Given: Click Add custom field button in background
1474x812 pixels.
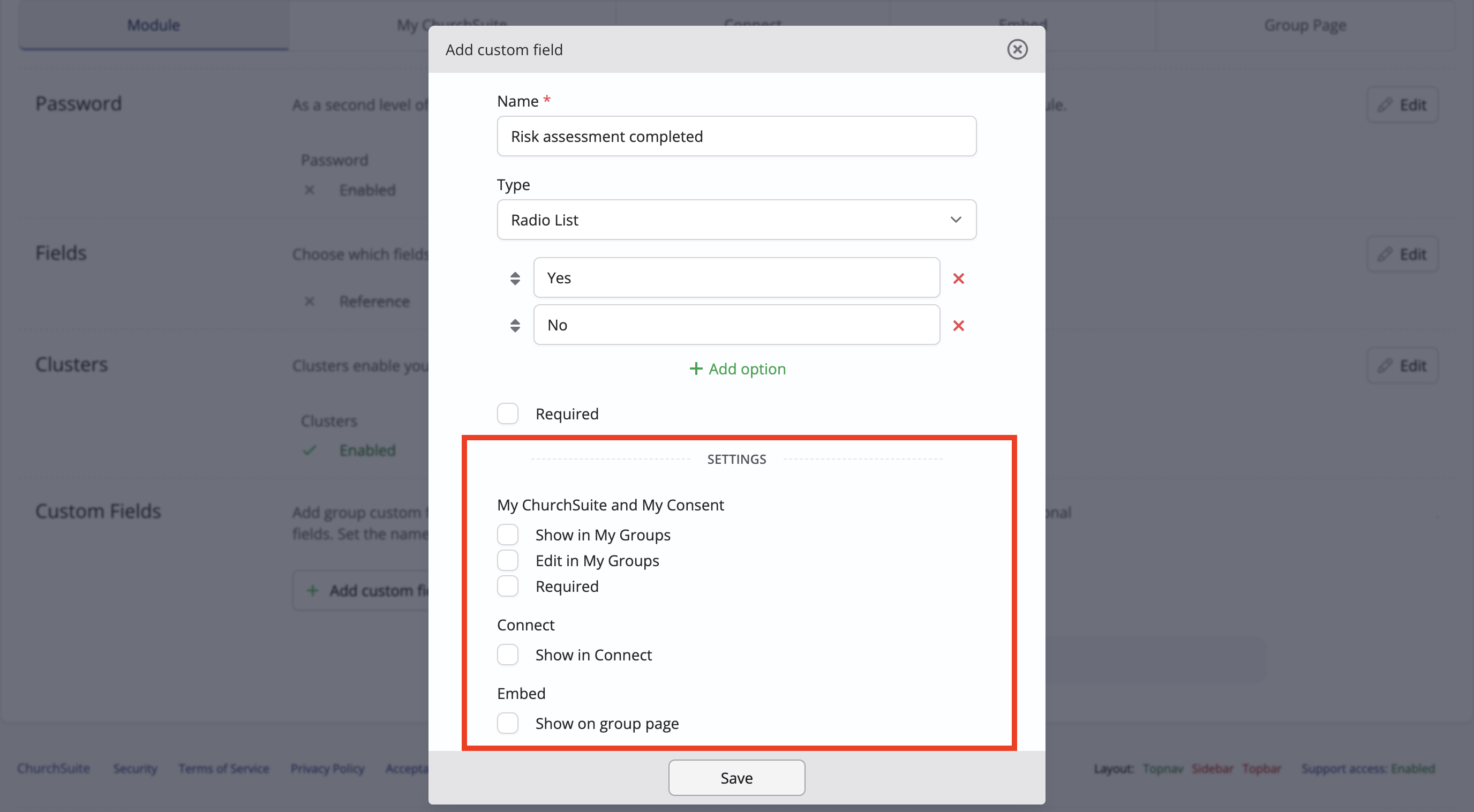Looking at the screenshot, I should pyautogui.click(x=362, y=590).
